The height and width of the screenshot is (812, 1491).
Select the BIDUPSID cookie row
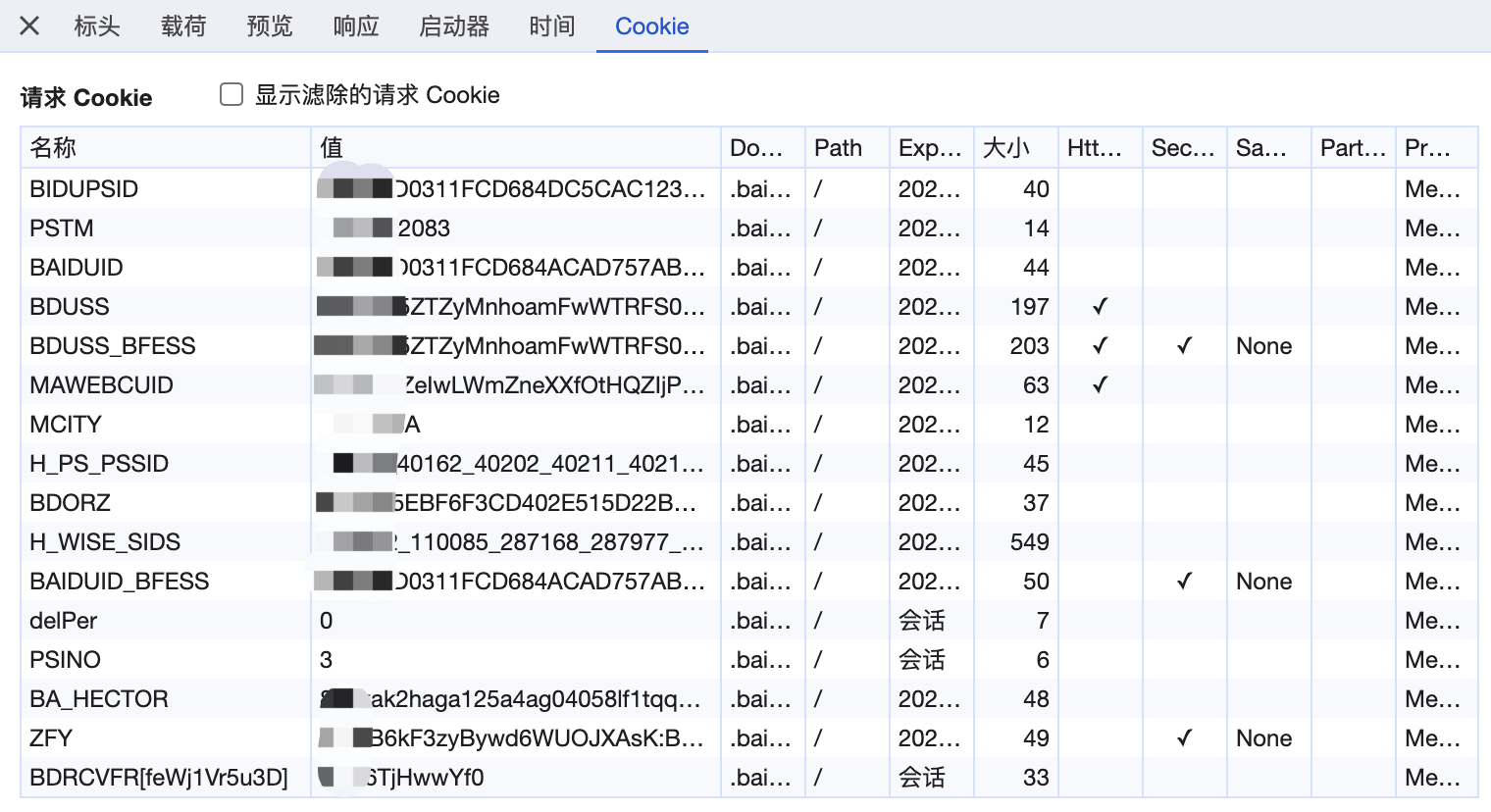coord(84,189)
